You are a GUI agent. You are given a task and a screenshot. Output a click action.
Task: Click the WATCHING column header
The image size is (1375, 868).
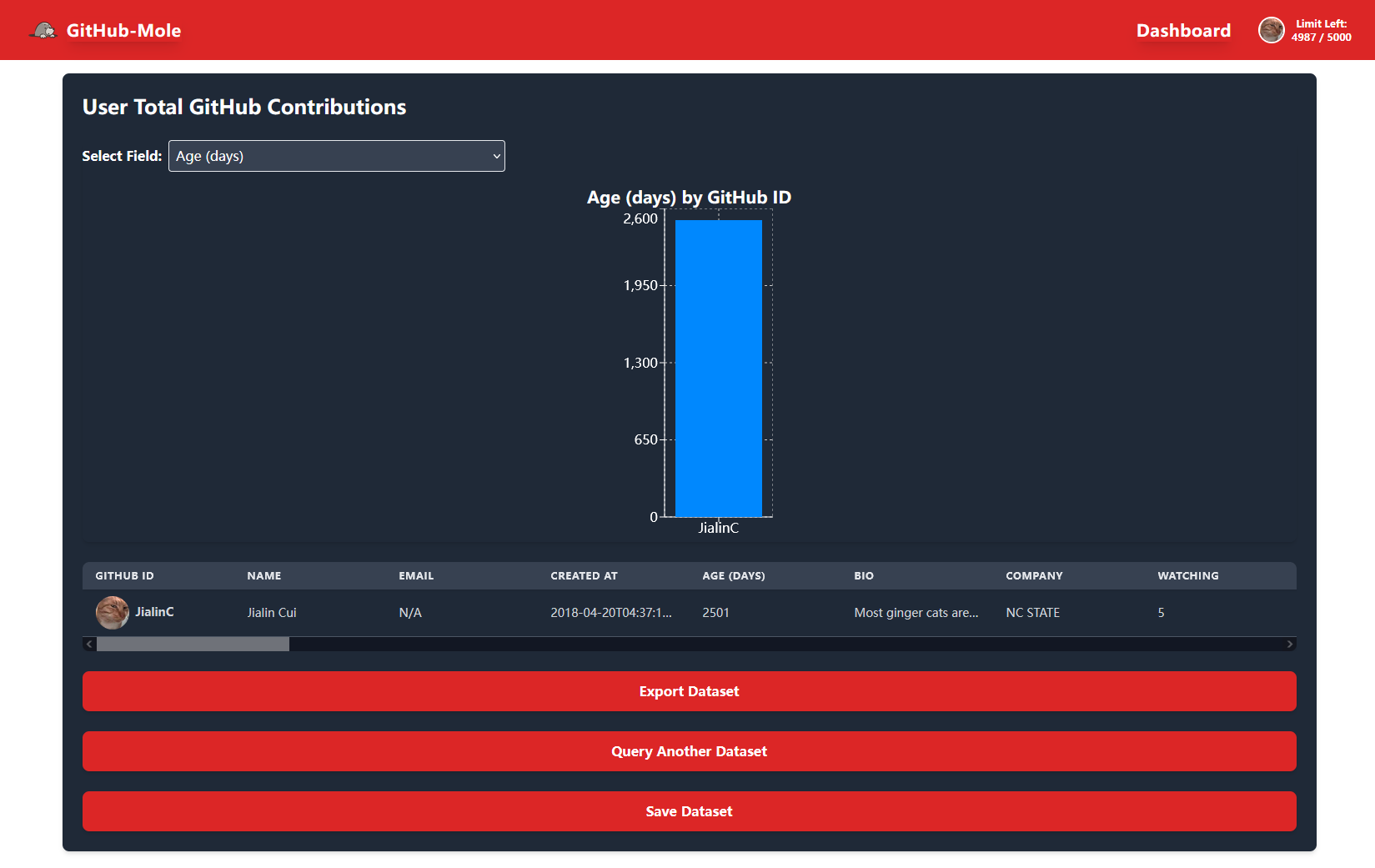(1187, 576)
